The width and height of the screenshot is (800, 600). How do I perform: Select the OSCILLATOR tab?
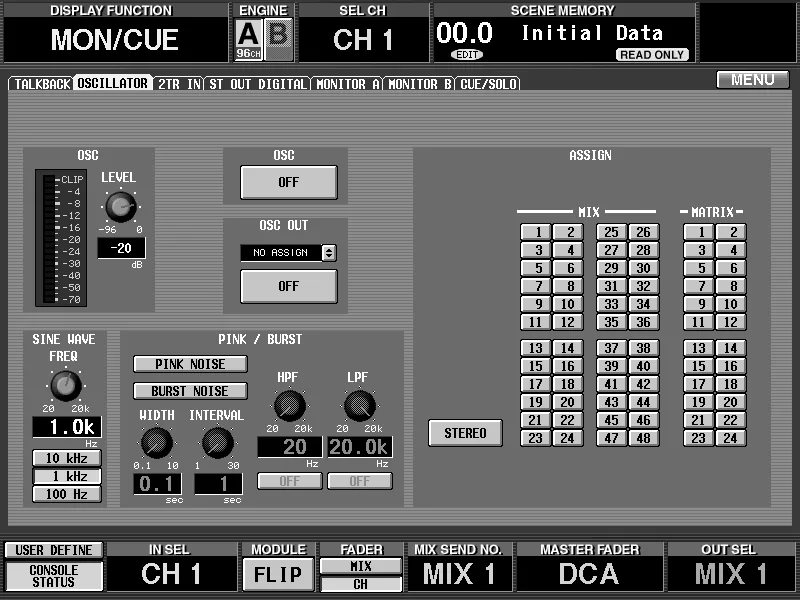113,83
